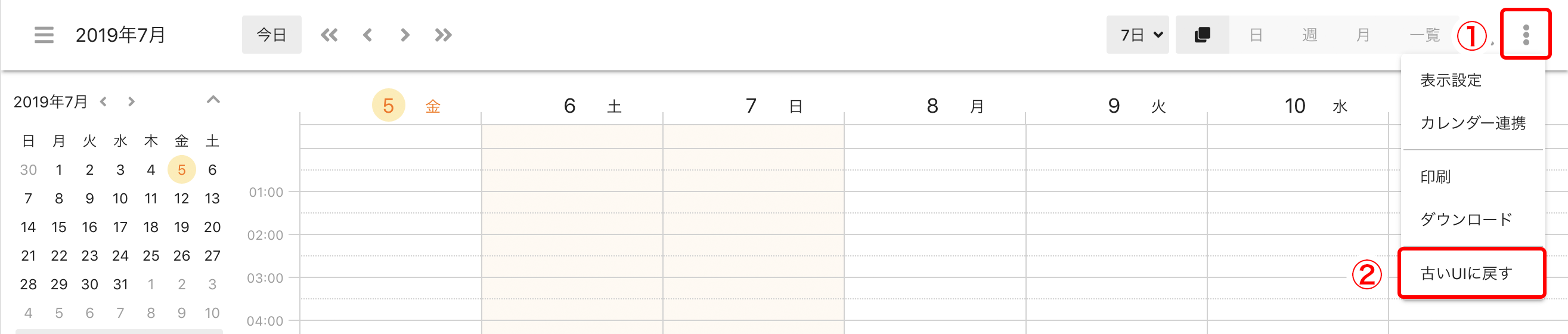Collapse the mini calendar with up chevron
1568x334 pixels.
pyautogui.click(x=213, y=100)
